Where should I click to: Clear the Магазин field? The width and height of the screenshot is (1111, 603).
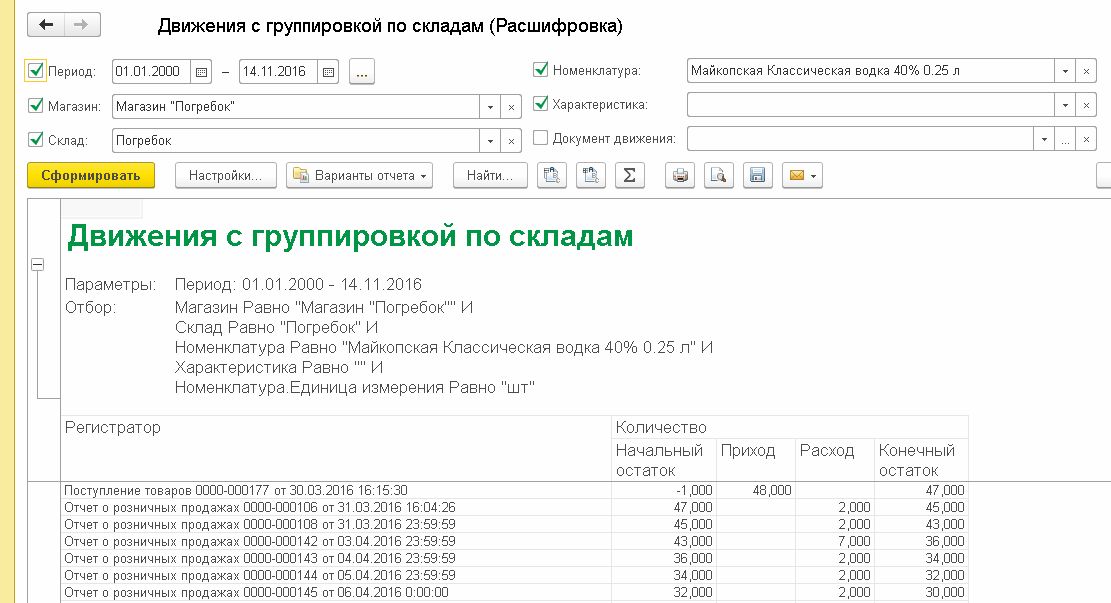(x=511, y=107)
